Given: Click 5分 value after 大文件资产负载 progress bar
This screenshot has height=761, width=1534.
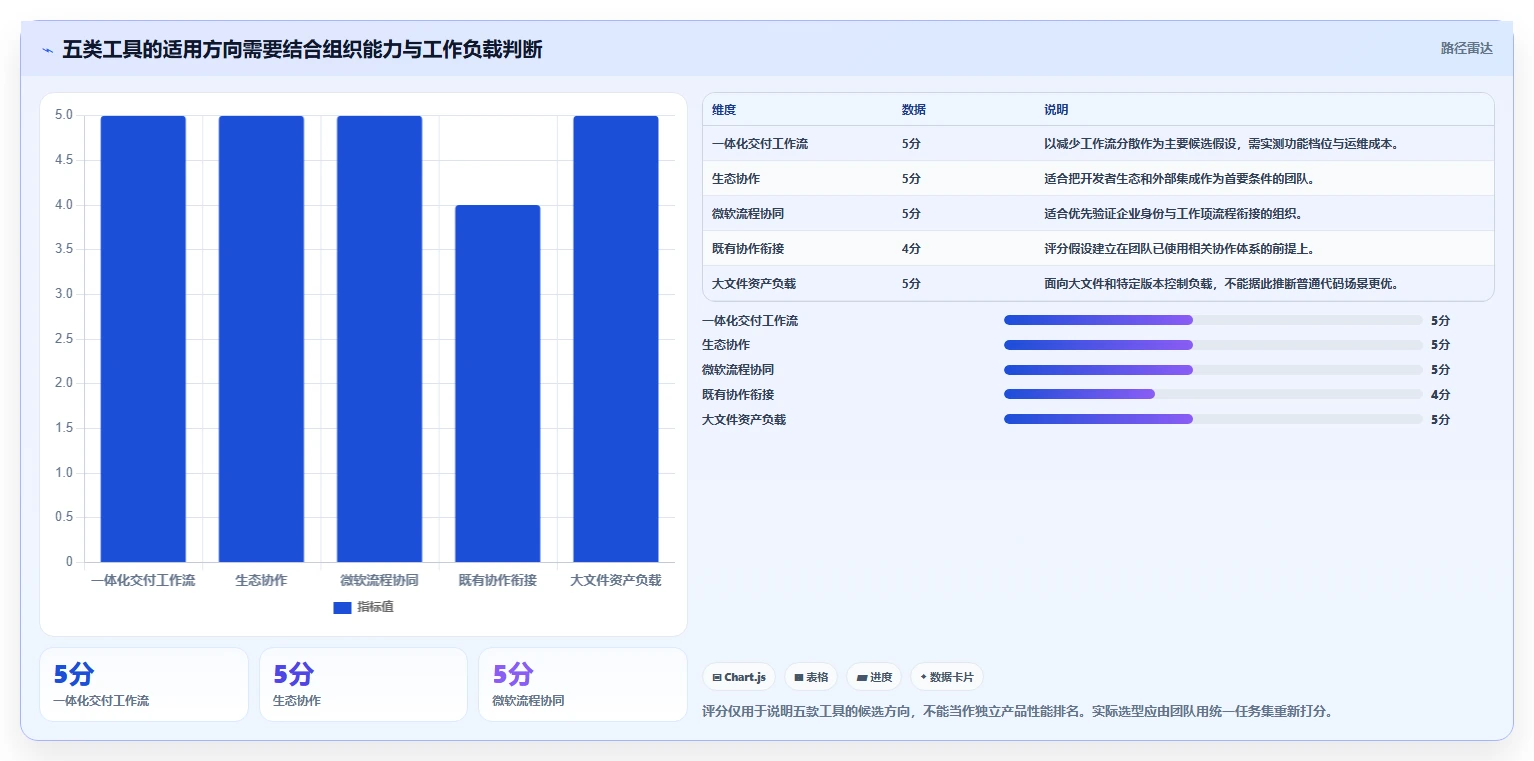Looking at the screenshot, I should [1440, 420].
